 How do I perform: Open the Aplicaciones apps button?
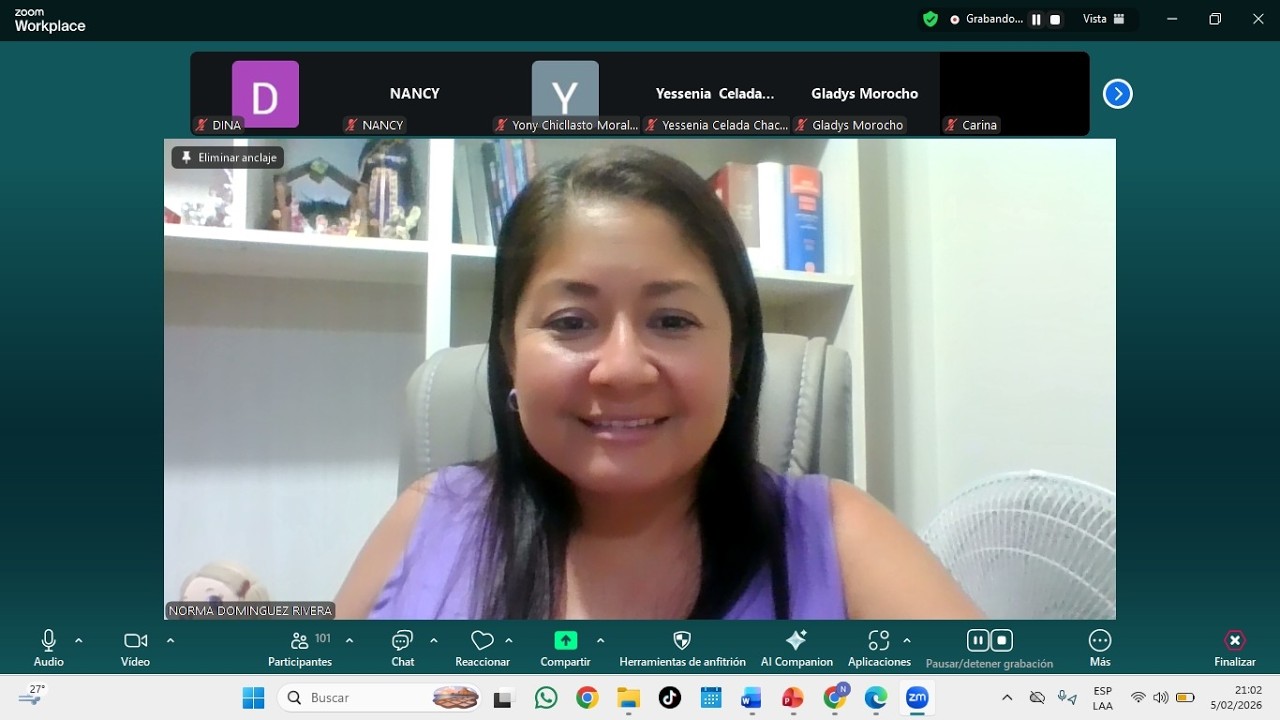(x=879, y=648)
